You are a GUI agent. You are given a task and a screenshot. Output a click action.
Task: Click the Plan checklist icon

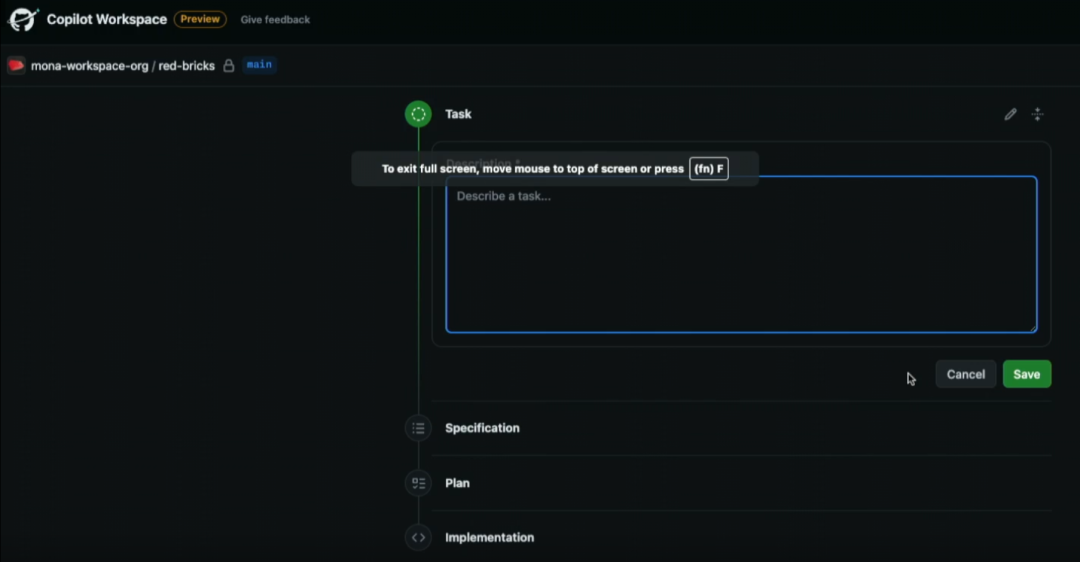coord(418,483)
